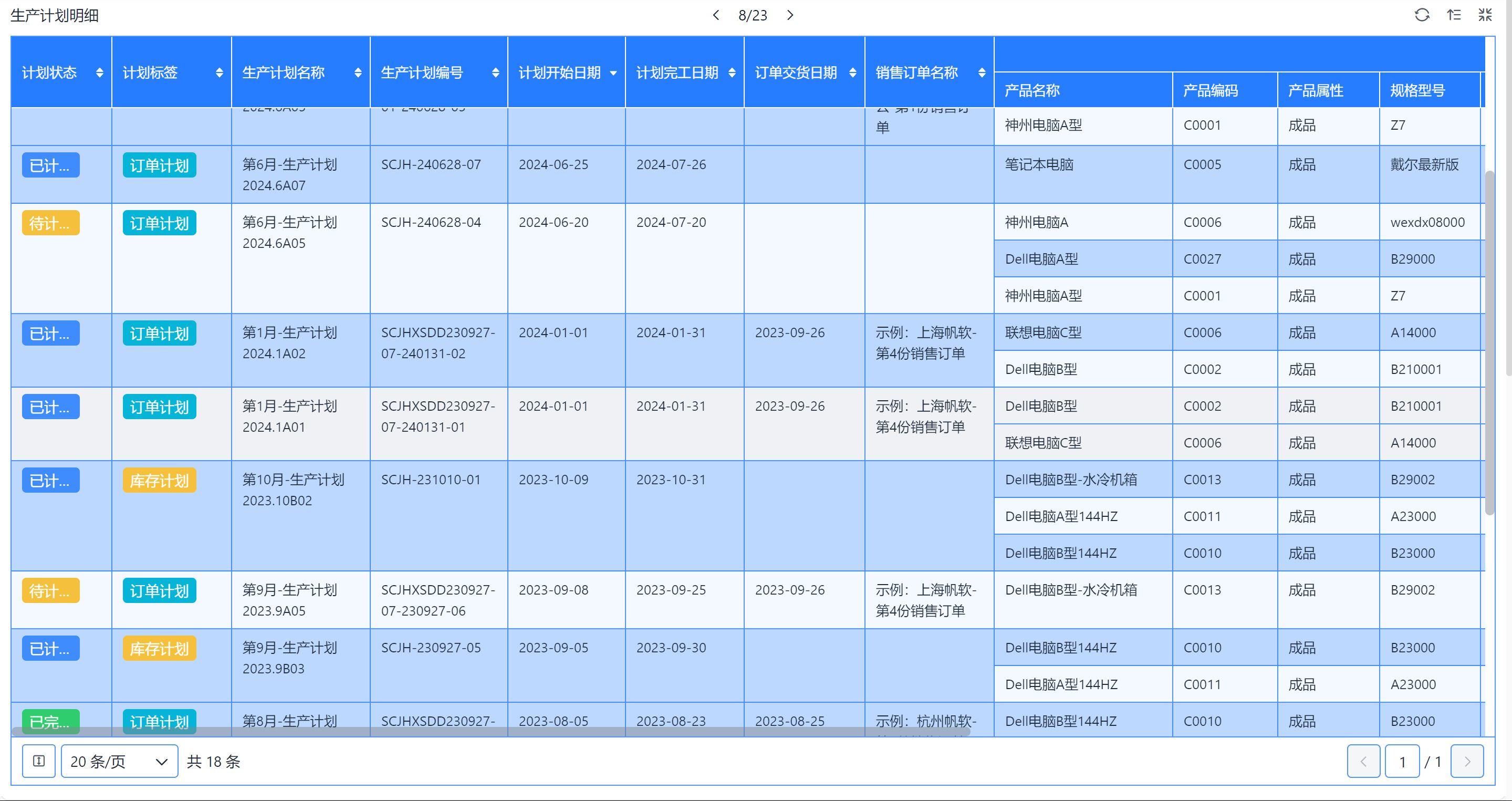This screenshot has height=801, width=1512.
Task: Click the 产品名称 column header
Action: [1032, 90]
